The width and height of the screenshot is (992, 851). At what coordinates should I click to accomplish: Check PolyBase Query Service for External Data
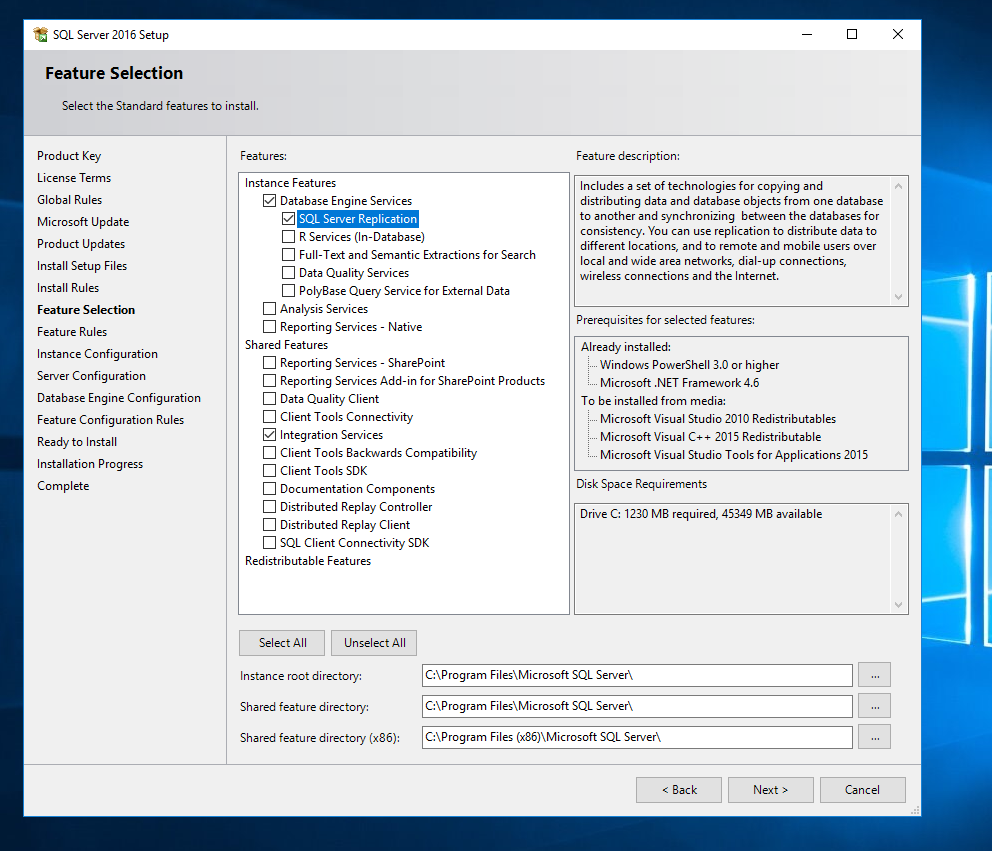288,290
